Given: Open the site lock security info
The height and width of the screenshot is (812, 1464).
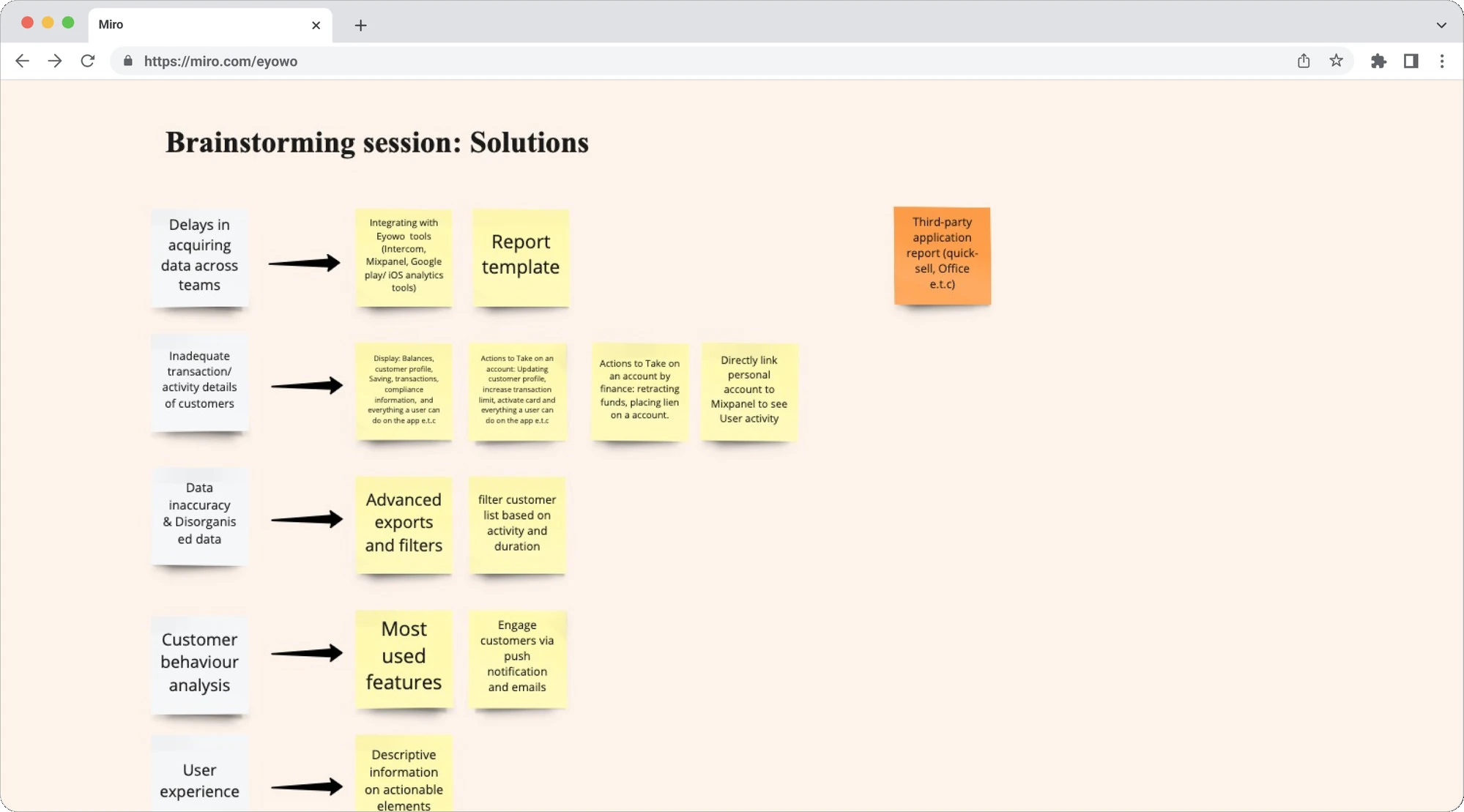Looking at the screenshot, I should pos(128,62).
